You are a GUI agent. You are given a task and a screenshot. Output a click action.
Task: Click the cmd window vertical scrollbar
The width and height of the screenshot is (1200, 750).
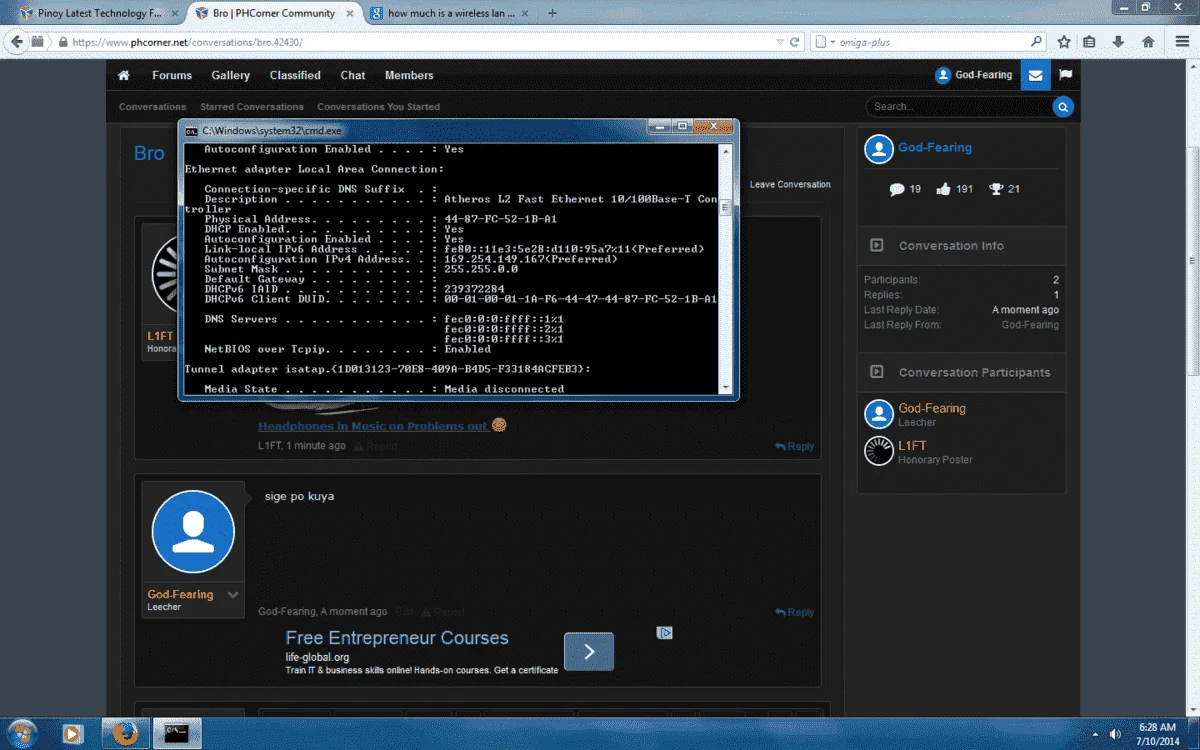(x=726, y=268)
